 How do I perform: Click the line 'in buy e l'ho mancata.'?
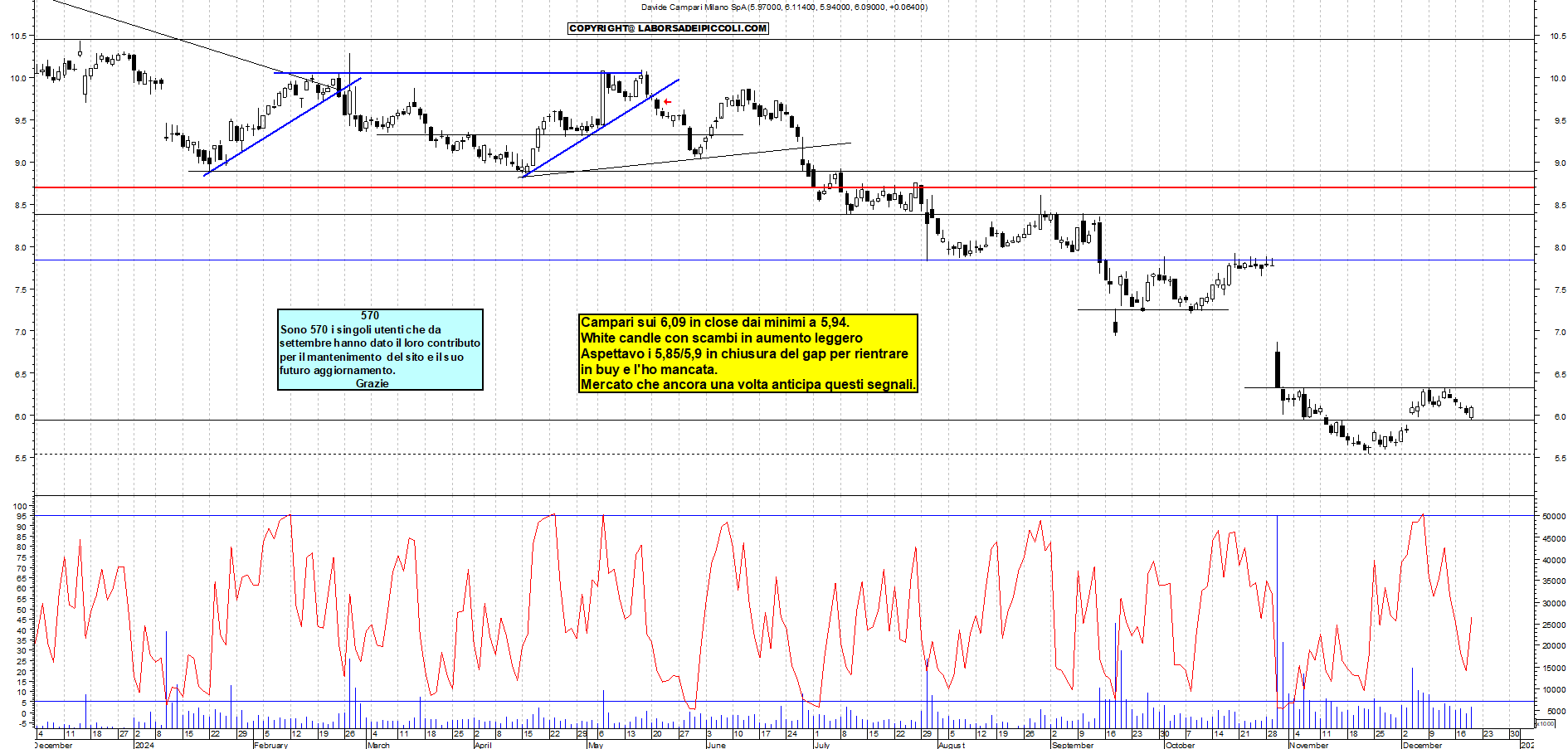tap(649, 369)
